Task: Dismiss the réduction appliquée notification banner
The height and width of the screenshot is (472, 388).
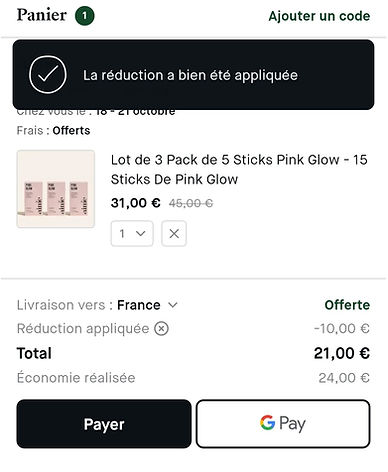Action: [193, 75]
